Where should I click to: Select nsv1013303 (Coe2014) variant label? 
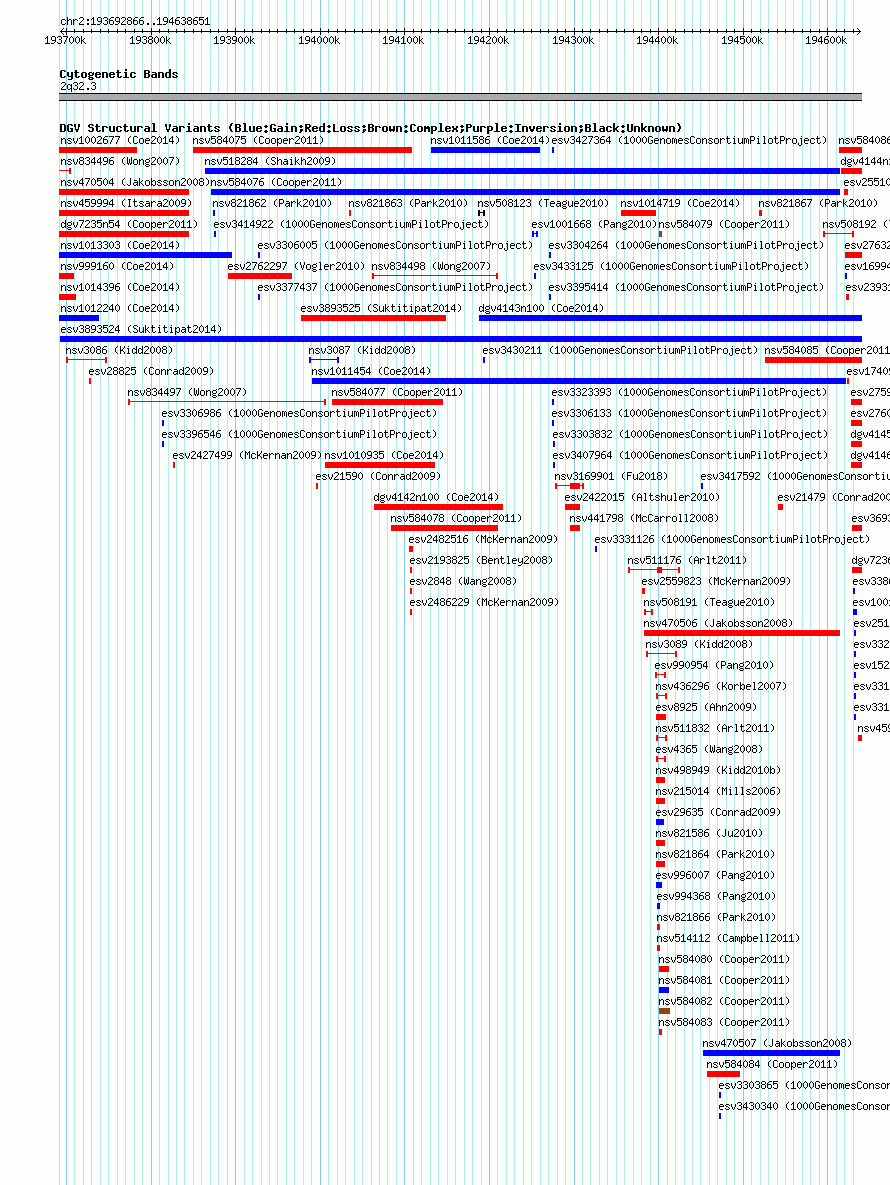point(120,246)
